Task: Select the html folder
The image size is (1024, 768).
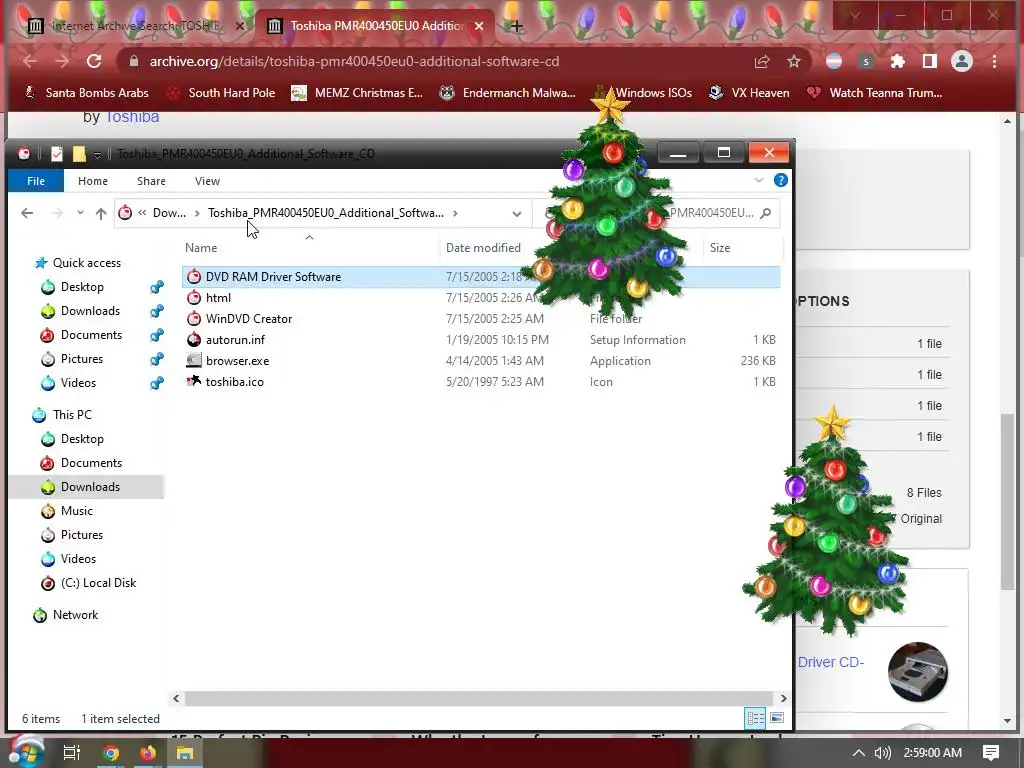Action: click(x=218, y=298)
